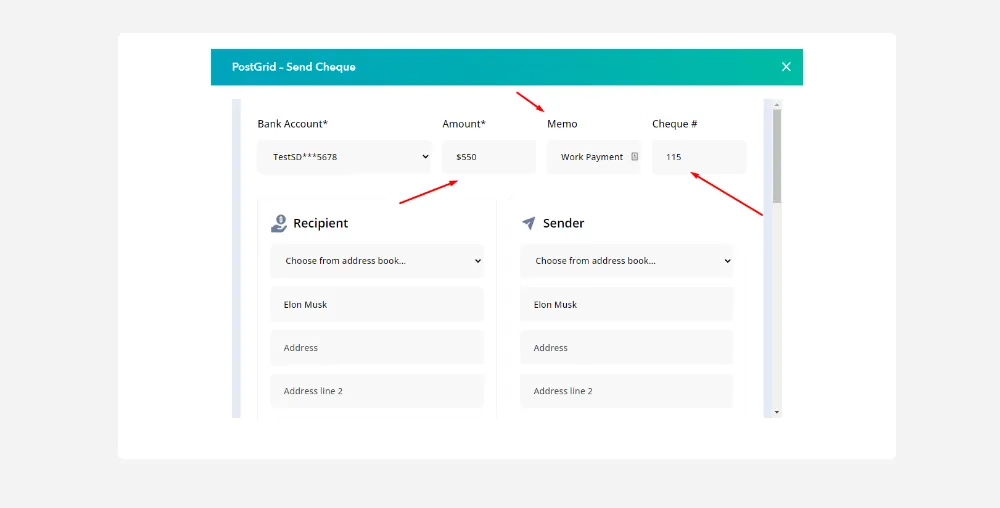Viewport: 1000px width, 508px height.
Task: Click the Amount field showing $550
Action: point(488,157)
